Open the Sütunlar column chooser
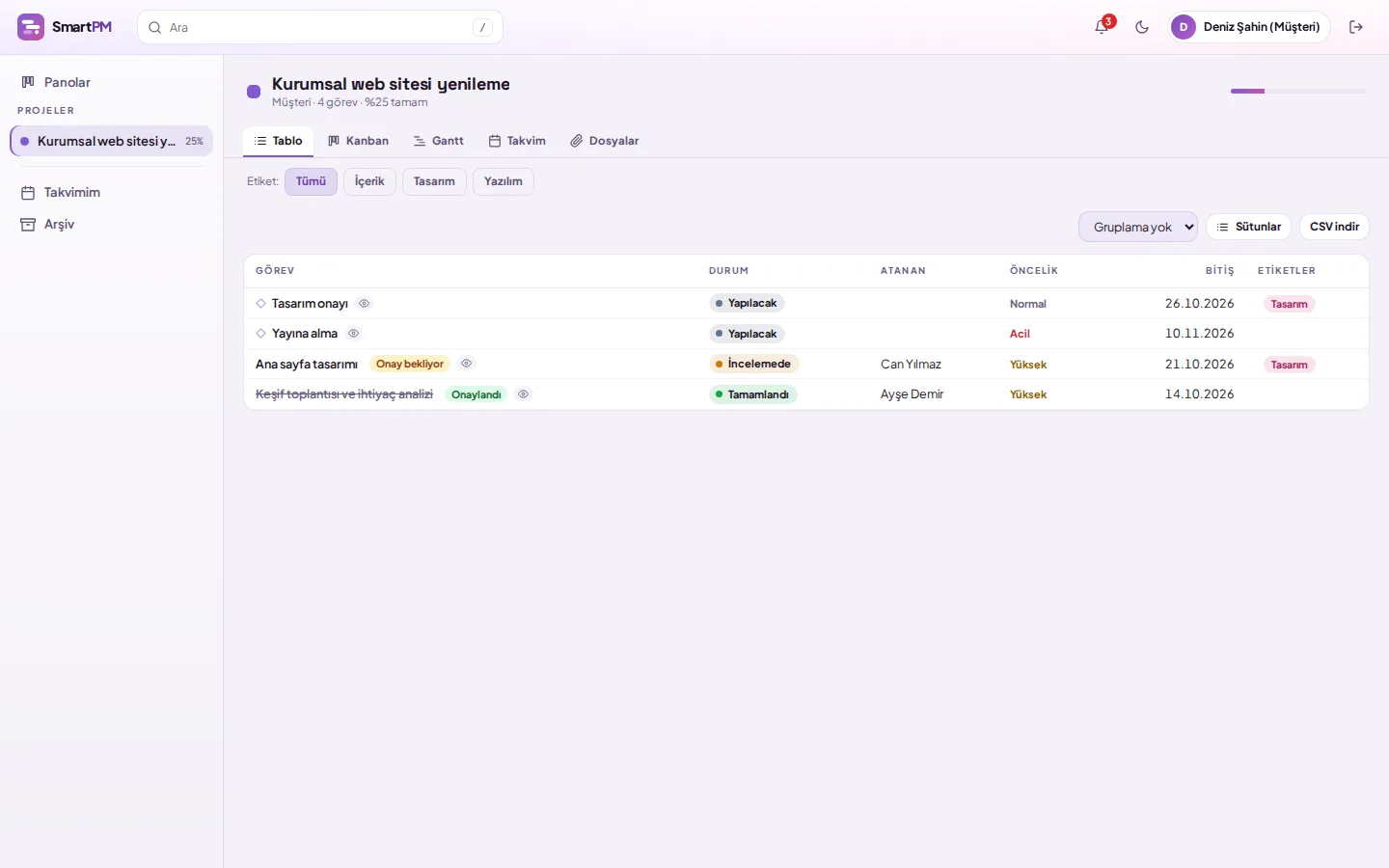 coord(1249,227)
